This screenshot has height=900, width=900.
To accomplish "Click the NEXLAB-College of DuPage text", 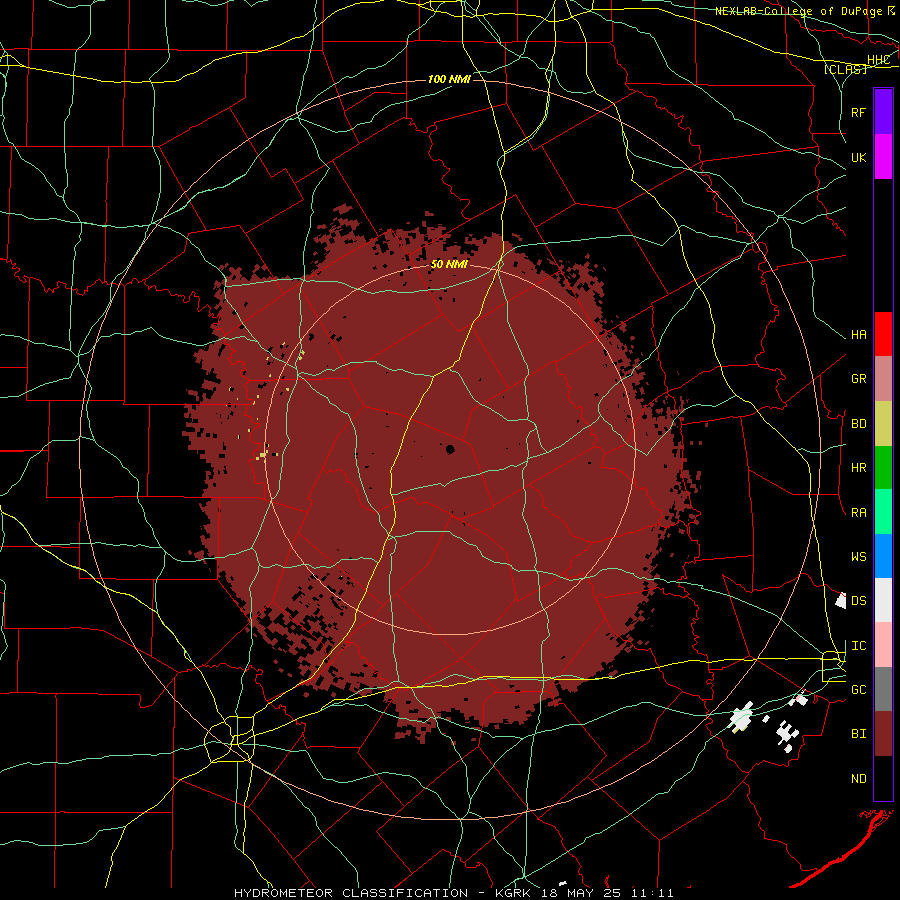I will point(798,11).
